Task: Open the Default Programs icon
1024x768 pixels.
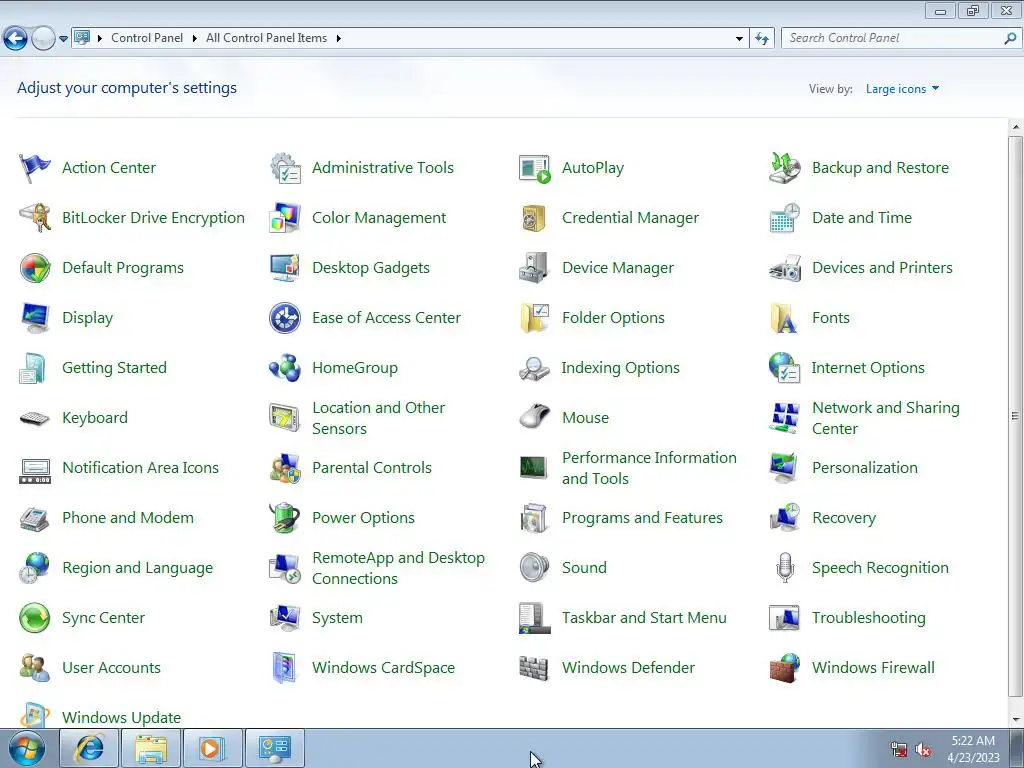Action: 35,268
